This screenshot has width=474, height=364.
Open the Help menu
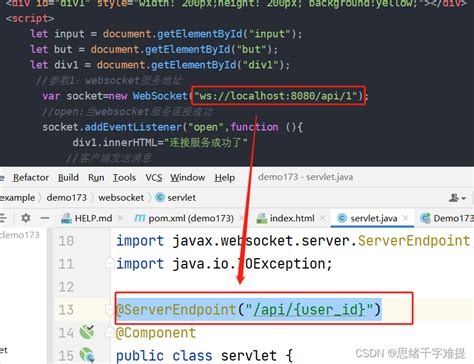225,178
